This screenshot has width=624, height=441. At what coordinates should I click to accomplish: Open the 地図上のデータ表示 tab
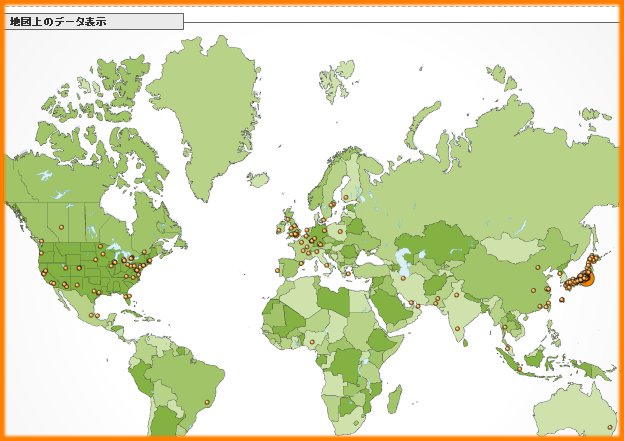point(94,21)
